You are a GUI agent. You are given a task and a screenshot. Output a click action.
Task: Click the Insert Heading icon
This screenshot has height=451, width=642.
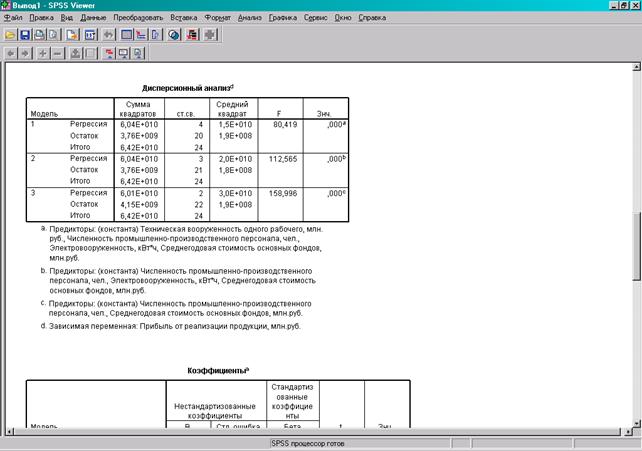click(109, 53)
